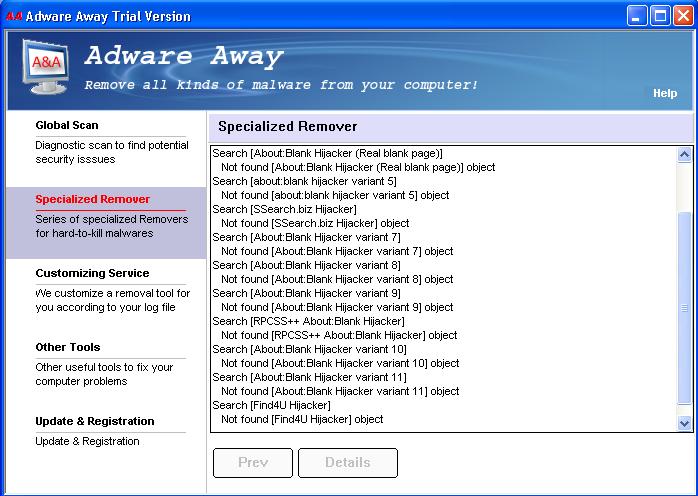Image resolution: width=698 pixels, height=496 pixels.
Task: Click the lower 'Update & Registration' description text
Action: point(87,441)
